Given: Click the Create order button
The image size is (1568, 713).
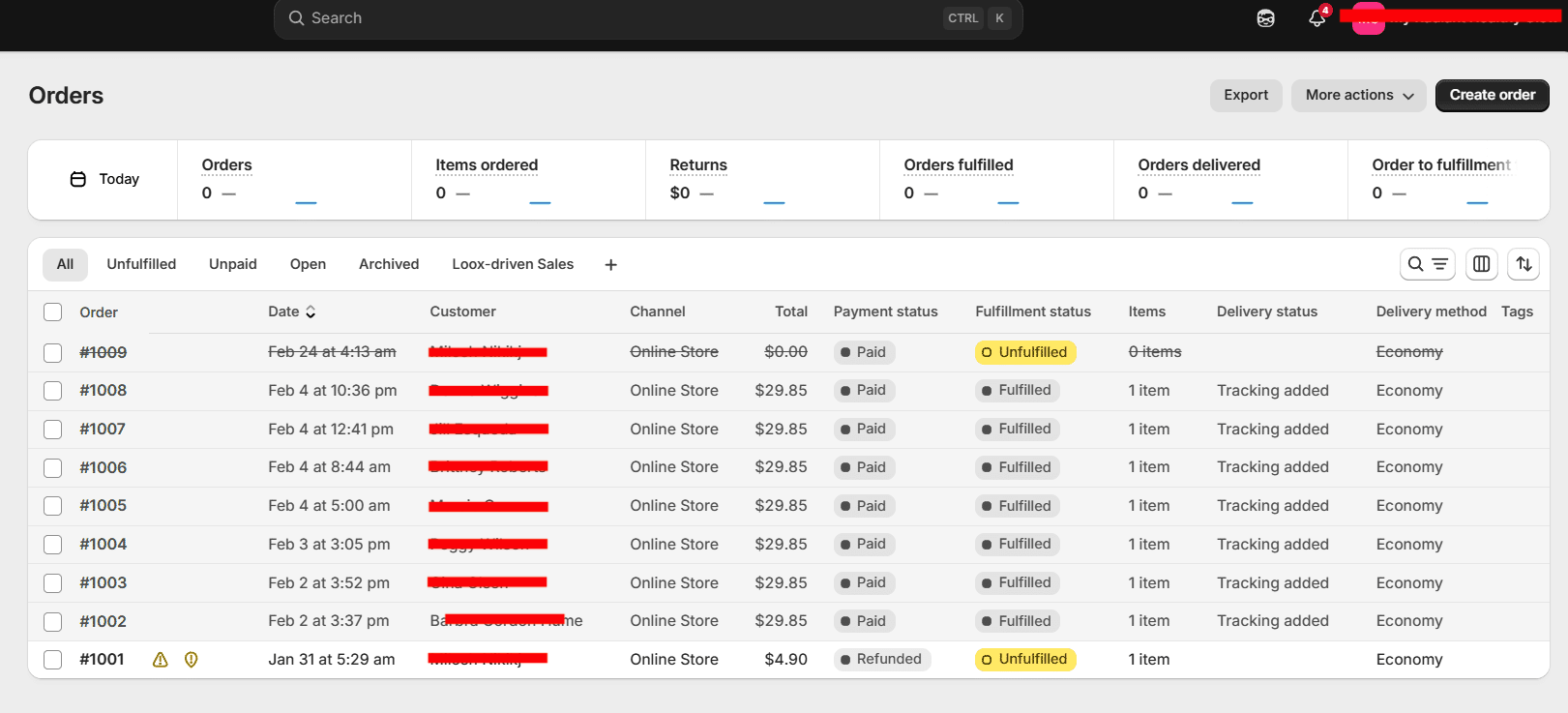Looking at the screenshot, I should [1492, 96].
